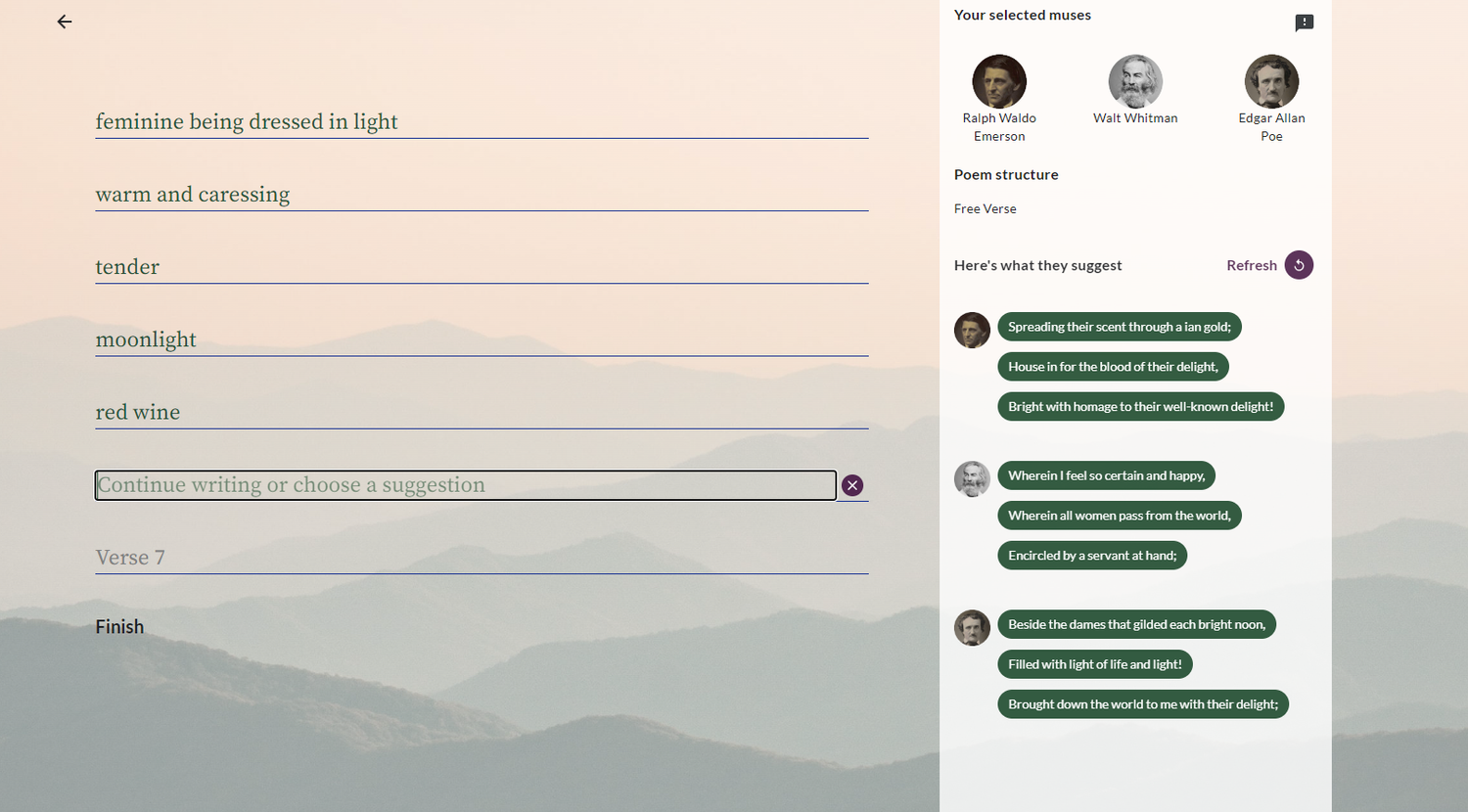Click Poe's avatar beside the third suggestion group

pyautogui.click(x=972, y=627)
